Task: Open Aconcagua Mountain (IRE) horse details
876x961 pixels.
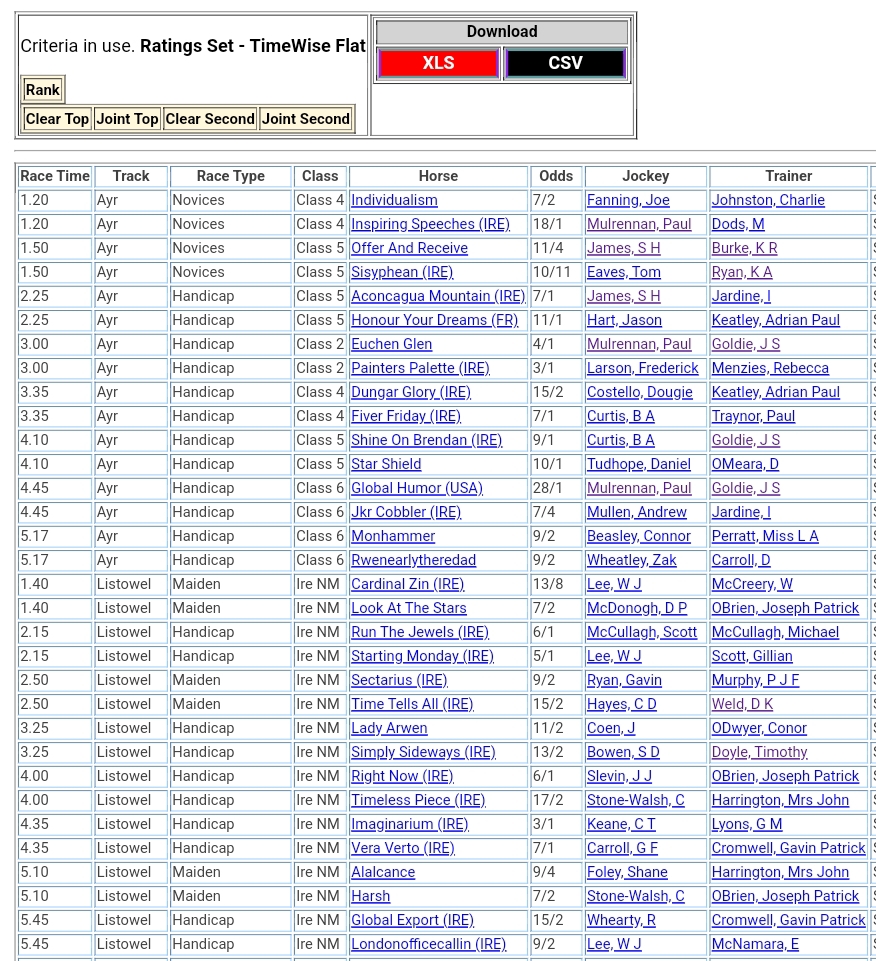Action: (437, 296)
